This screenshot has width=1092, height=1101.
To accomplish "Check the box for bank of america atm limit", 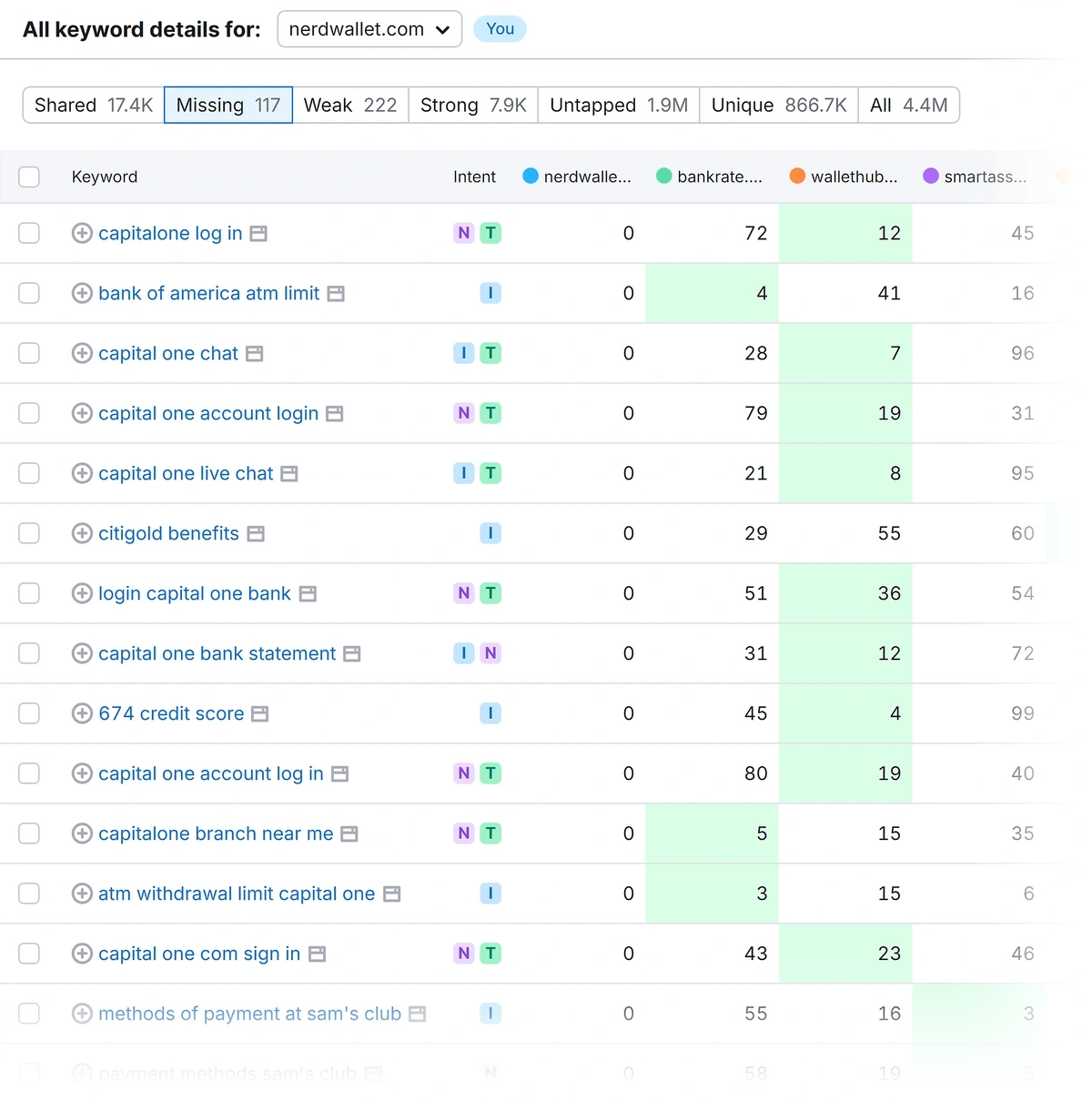I will (29, 293).
